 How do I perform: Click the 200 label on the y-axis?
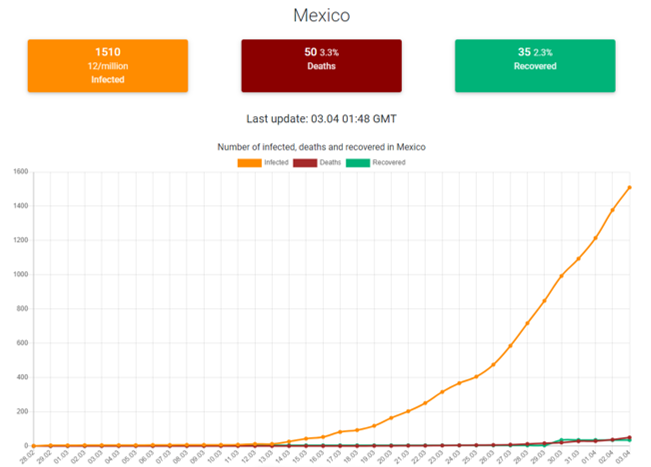[x=22, y=412]
